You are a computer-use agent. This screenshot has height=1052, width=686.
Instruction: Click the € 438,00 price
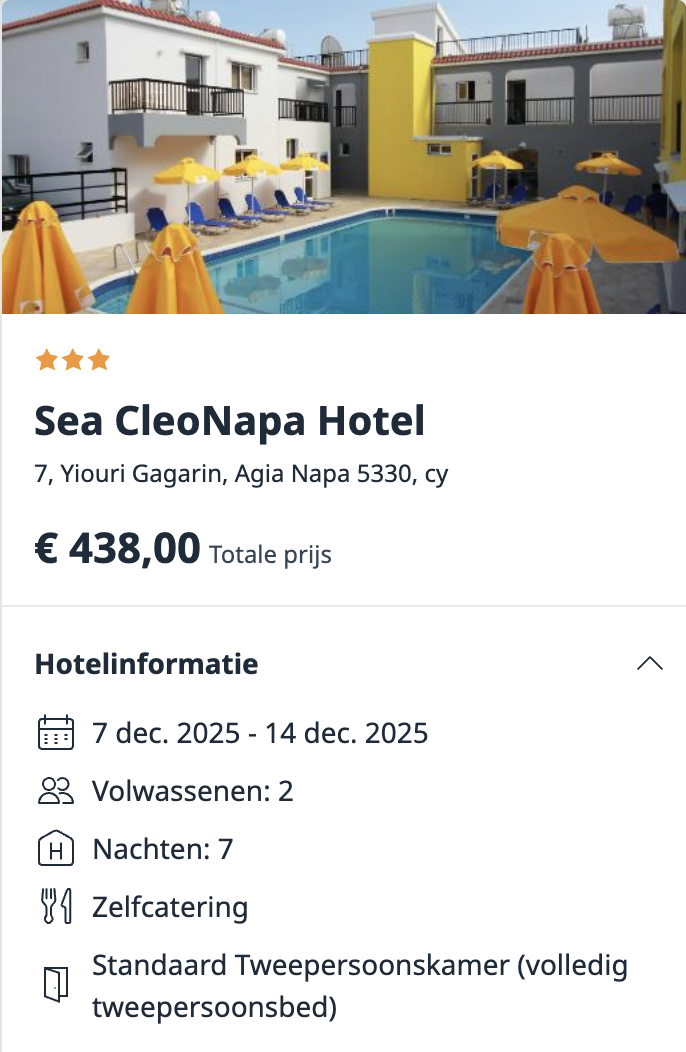click(x=118, y=549)
